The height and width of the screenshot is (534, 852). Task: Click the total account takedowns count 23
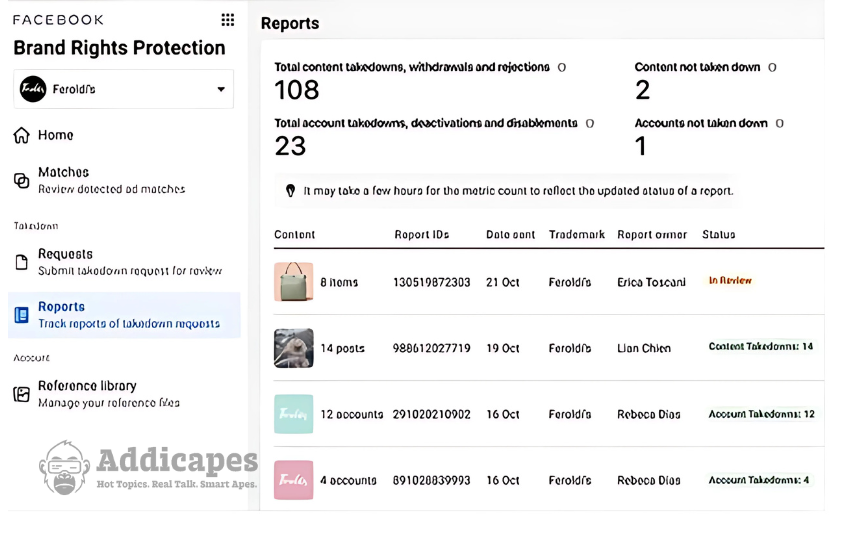click(290, 146)
